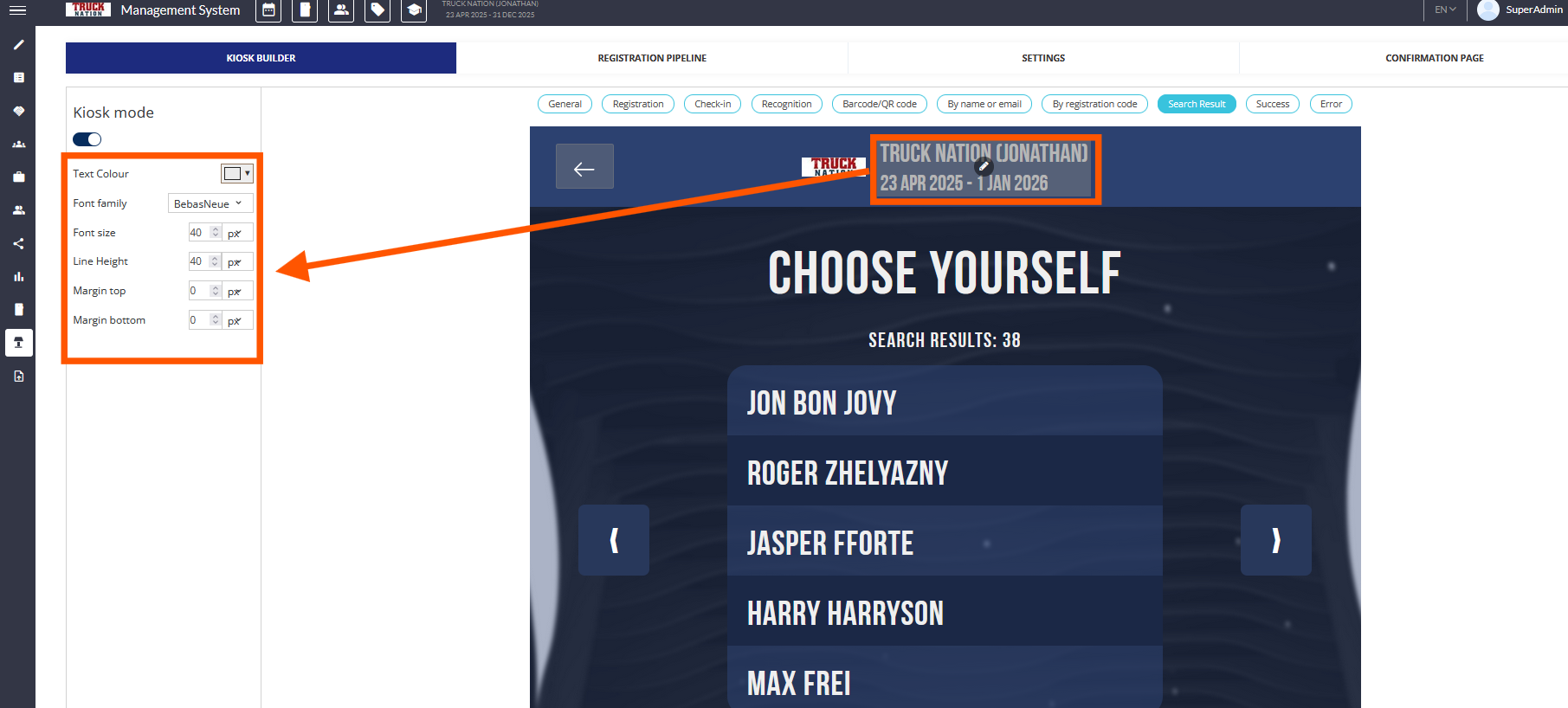Open the Font size unit dropdown
Viewport: 1568px width, 708px height.
pyautogui.click(x=236, y=233)
